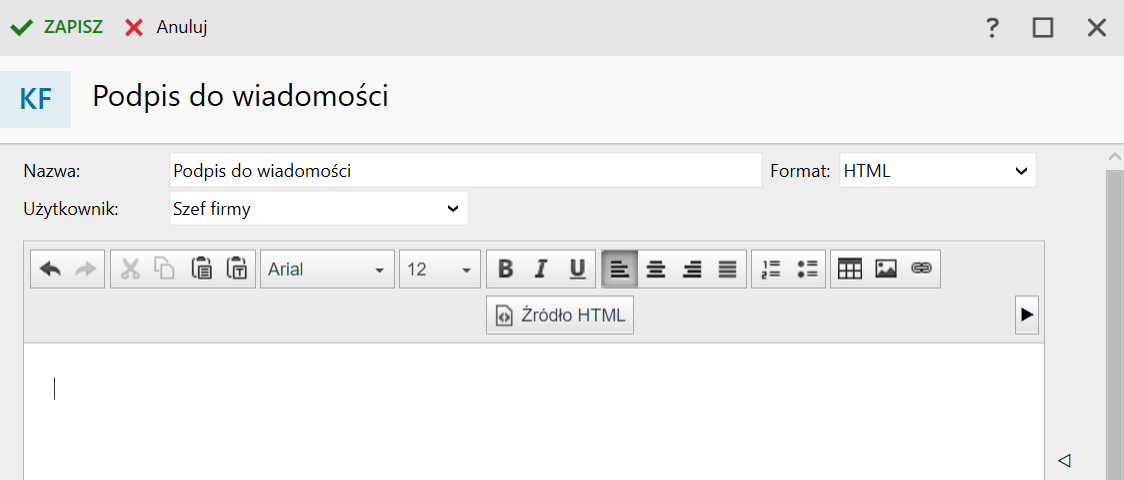Screen dimensions: 1124x480
Task: Open the Użytkownik Szef firmy dropdown
Action: point(317,209)
